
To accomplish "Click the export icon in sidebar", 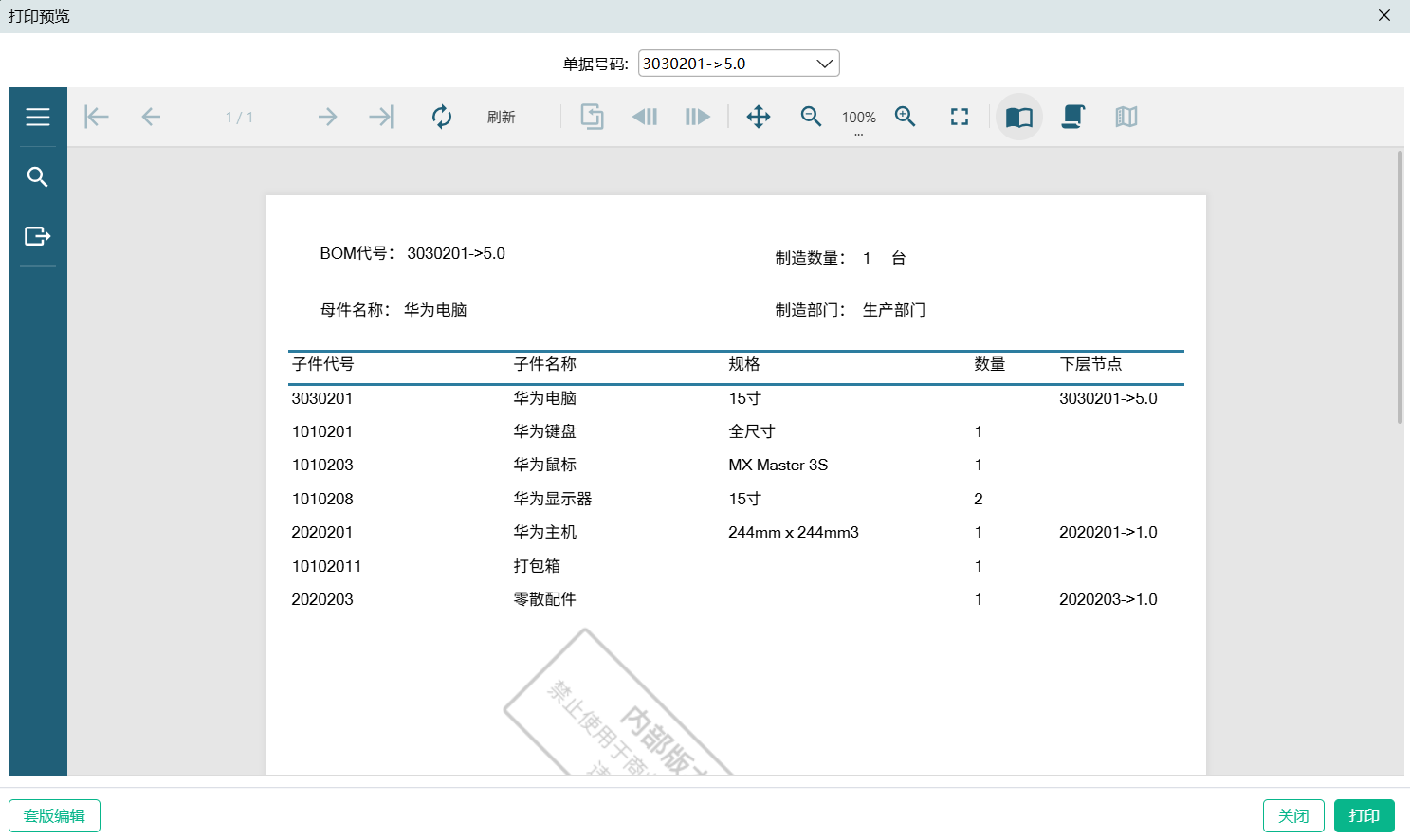I will coord(38,236).
